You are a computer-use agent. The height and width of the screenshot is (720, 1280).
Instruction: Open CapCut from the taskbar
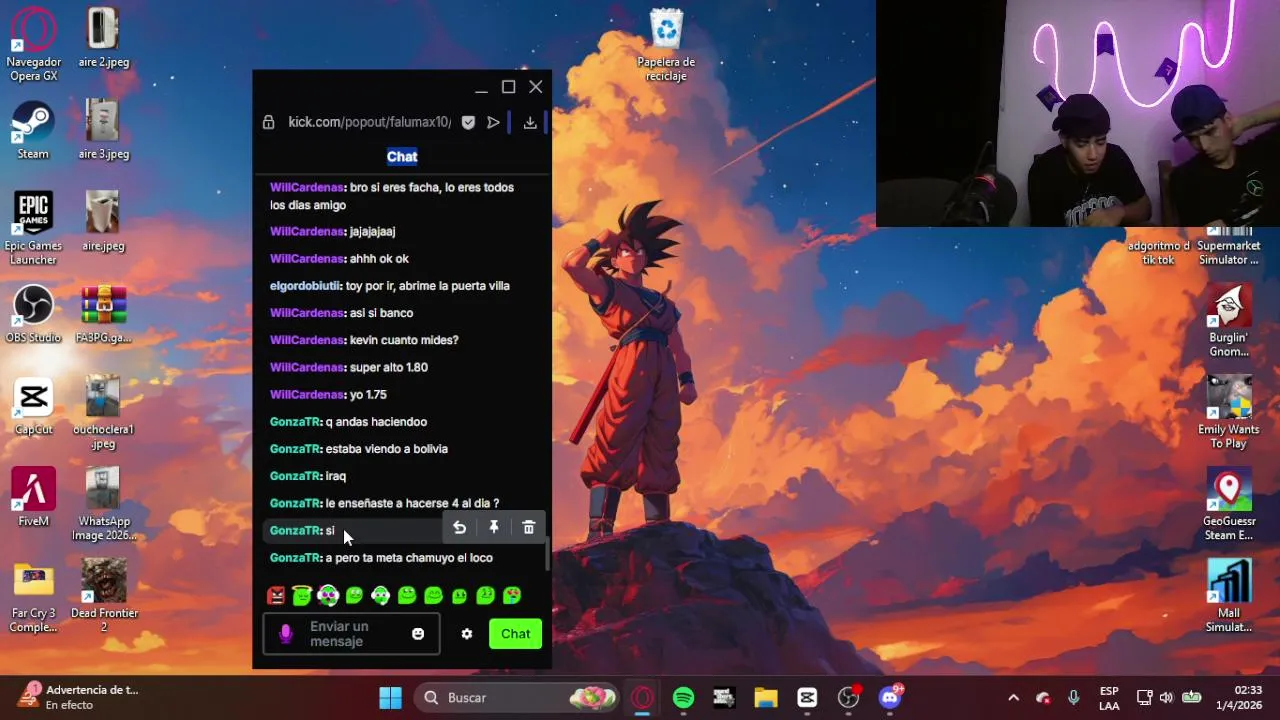(x=807, y=698)
